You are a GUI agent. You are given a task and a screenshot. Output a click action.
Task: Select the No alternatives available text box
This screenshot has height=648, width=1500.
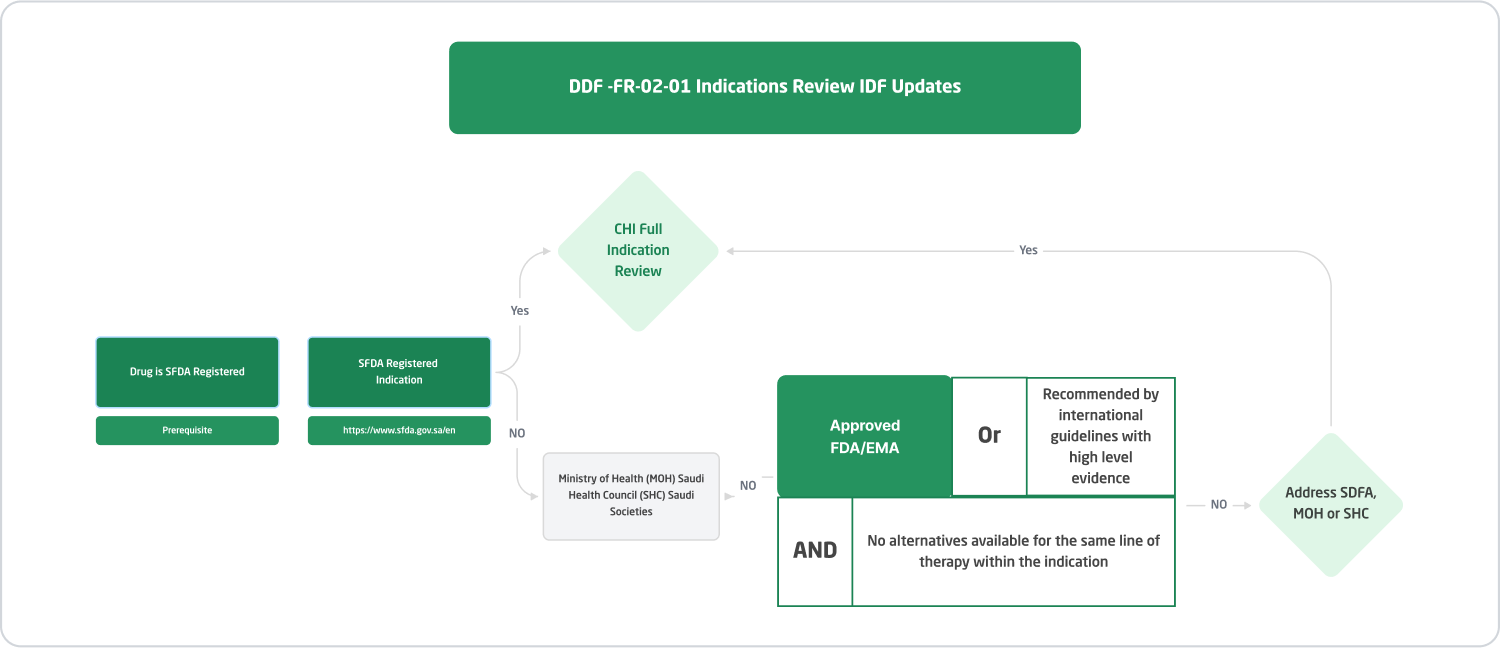tap(1013, 551)
